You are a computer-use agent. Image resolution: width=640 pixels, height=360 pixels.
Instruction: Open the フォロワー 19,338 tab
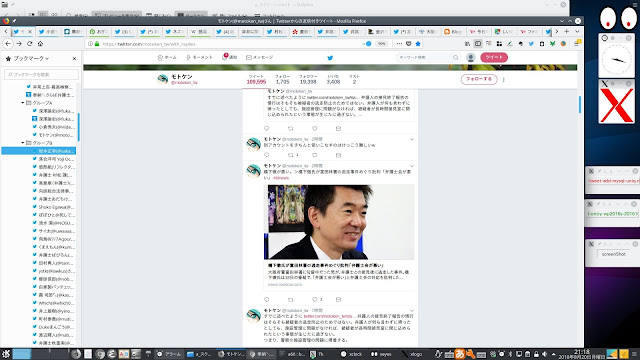point(308,79)
